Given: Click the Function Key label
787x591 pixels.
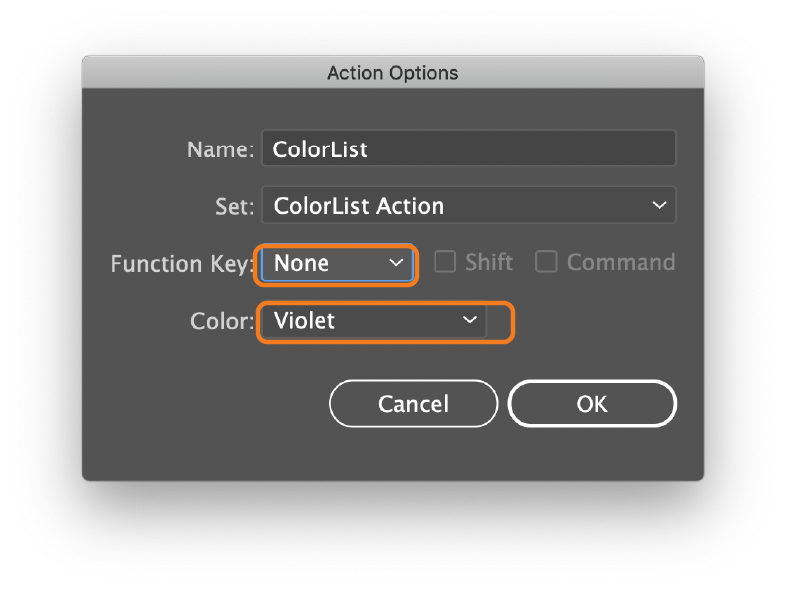Looking at the screenshot, I should pos(181,264).
